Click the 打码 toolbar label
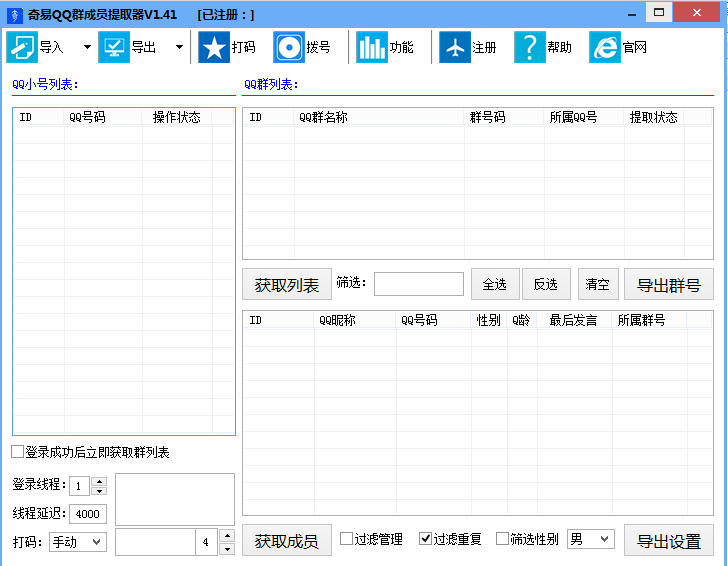Viewport: 728px width, 566px height. pos(244,47)
